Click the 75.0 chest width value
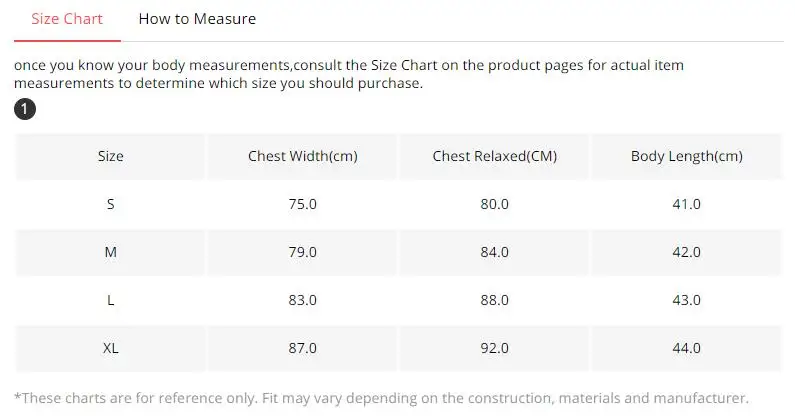Image resolution: width=795 pixels, height=420 pixels. pyautogui.click(x=302, y=204)
